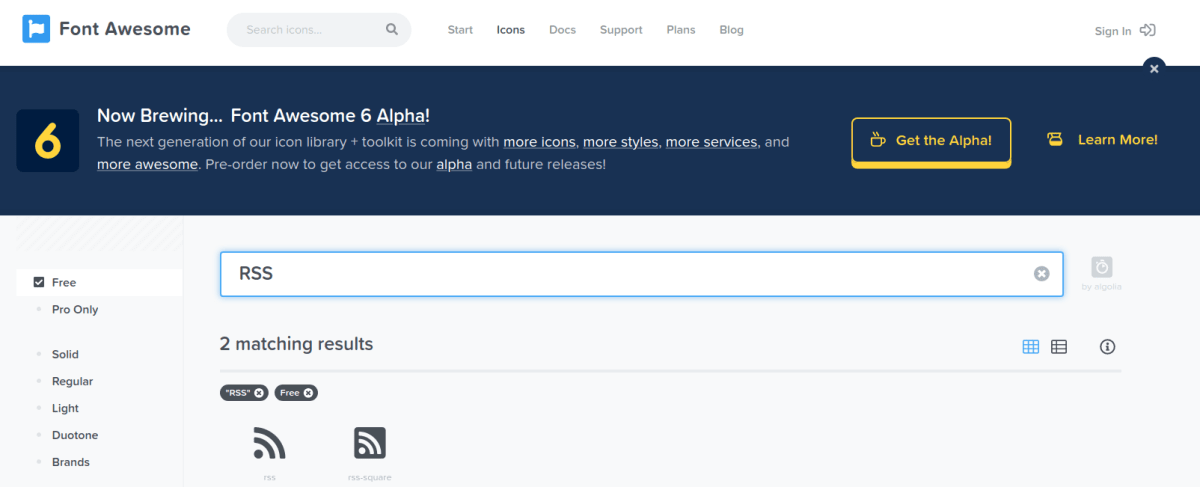
Task: Click the Font Awesome brand name
Action: [x=125, y=29]
